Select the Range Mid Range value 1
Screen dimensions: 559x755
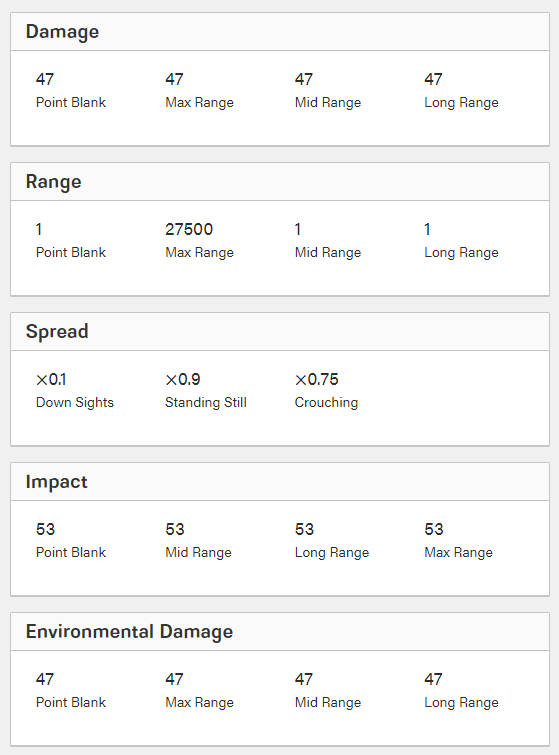(x=298, y=229)
